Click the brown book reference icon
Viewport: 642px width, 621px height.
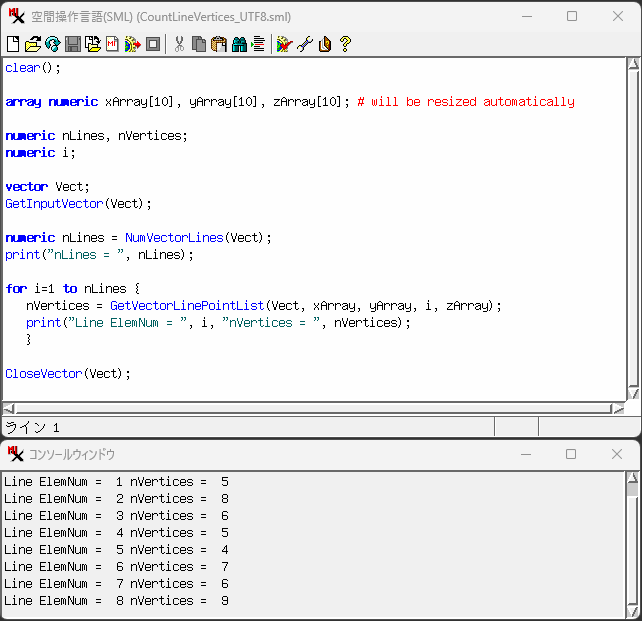coord(325,44)
